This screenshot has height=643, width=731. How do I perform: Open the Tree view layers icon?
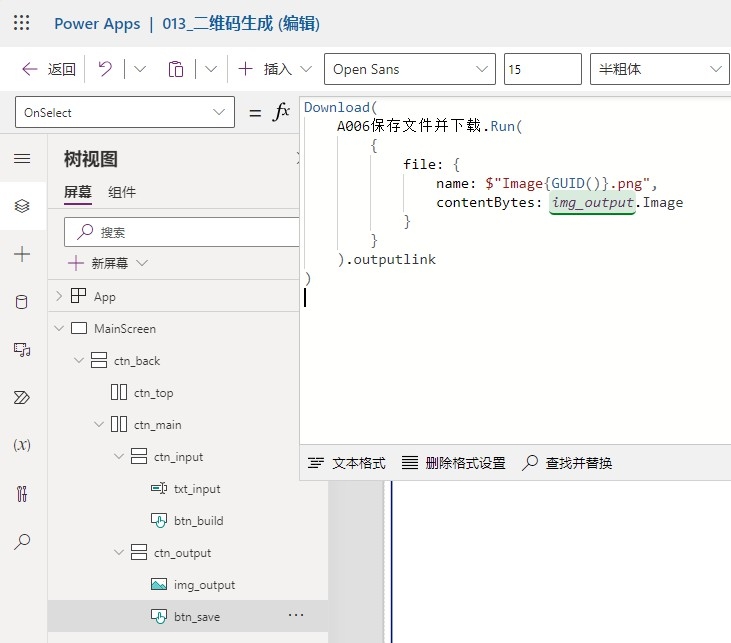pyautogui.click(x=22, y=206)
